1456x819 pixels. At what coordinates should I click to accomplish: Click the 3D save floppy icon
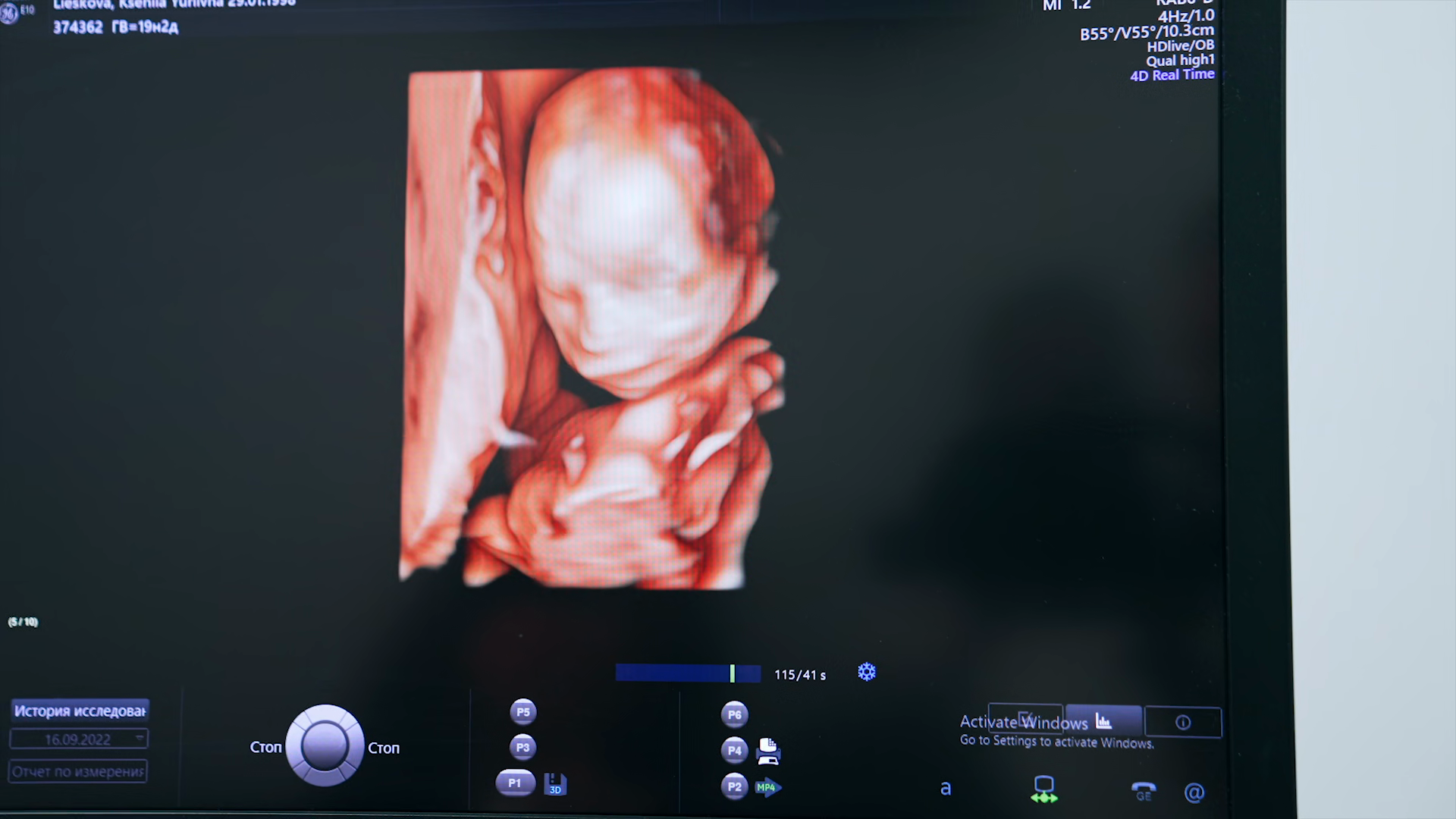pos(555,784)
